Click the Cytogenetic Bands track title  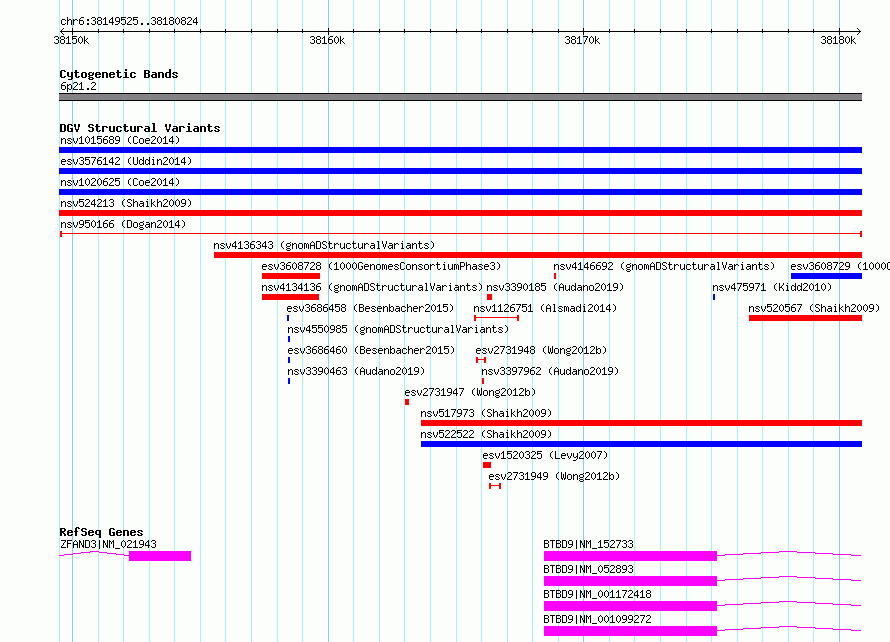click(x=119, y=74)
